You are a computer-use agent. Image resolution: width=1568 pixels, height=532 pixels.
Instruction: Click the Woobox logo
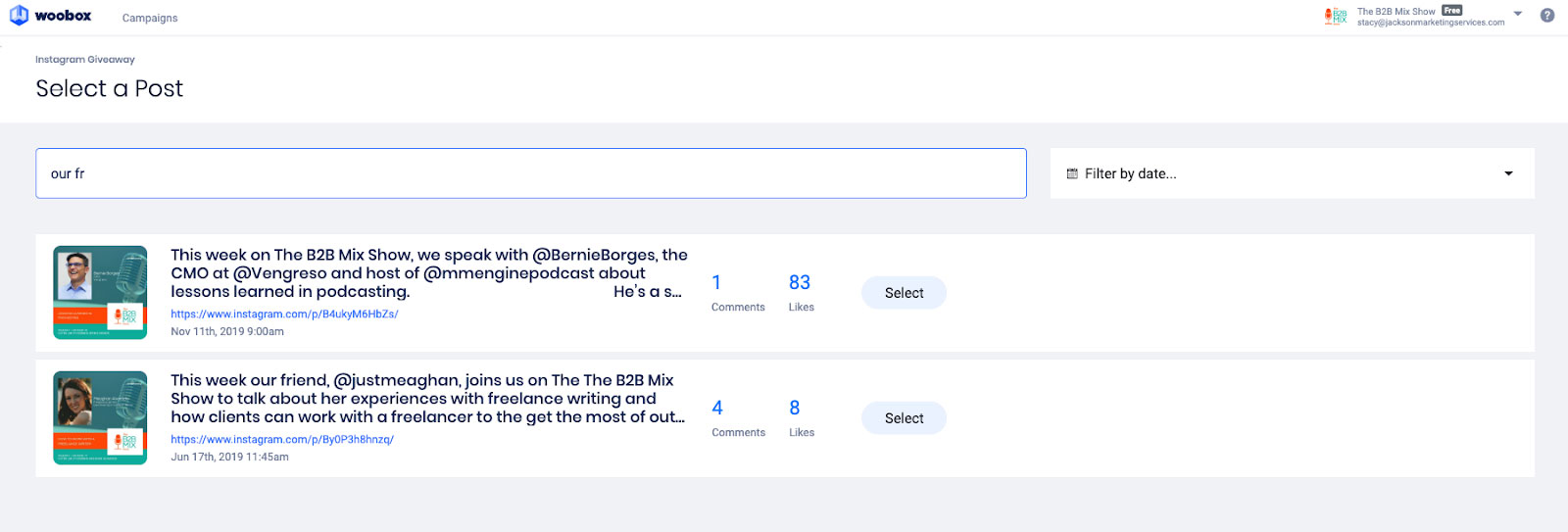point(50,16)
